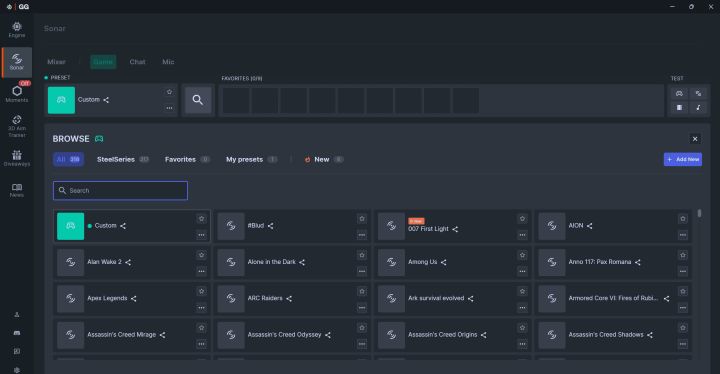This screenshot has height=374, width=720.
Task: Share the Assassin's Creed Odyssey preset
Action: point(328,335)
